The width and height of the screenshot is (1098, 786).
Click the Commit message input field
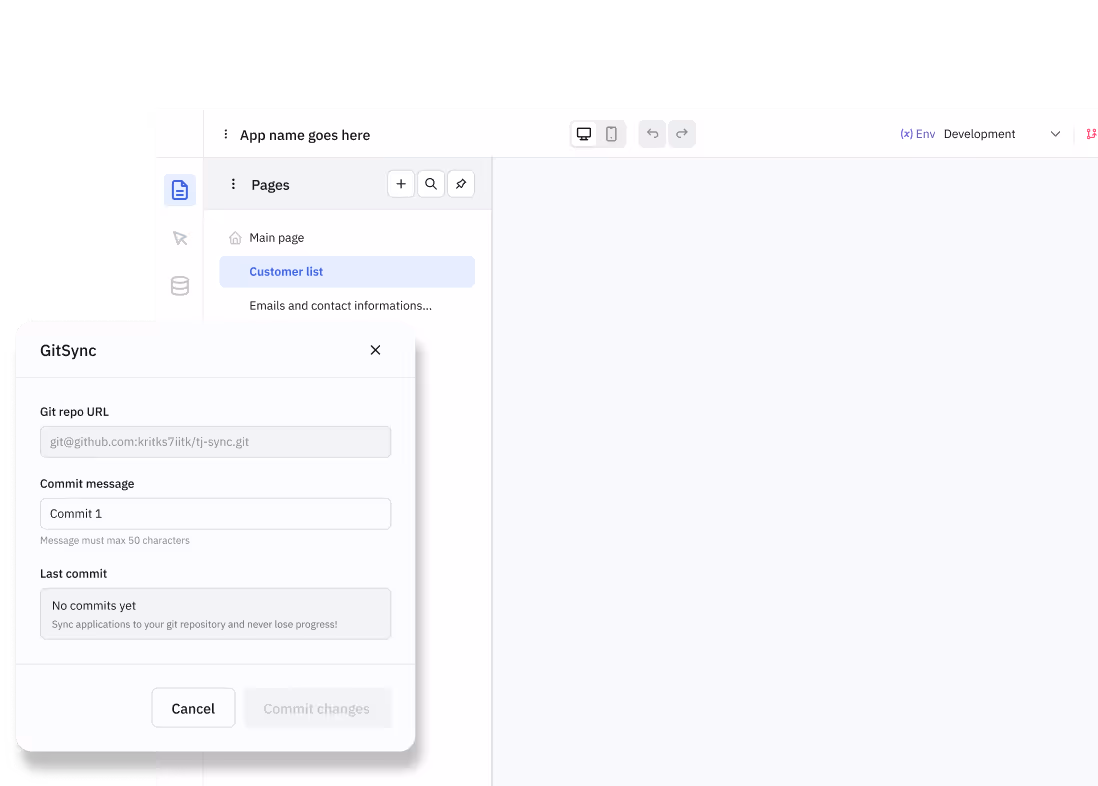point(215,514)
